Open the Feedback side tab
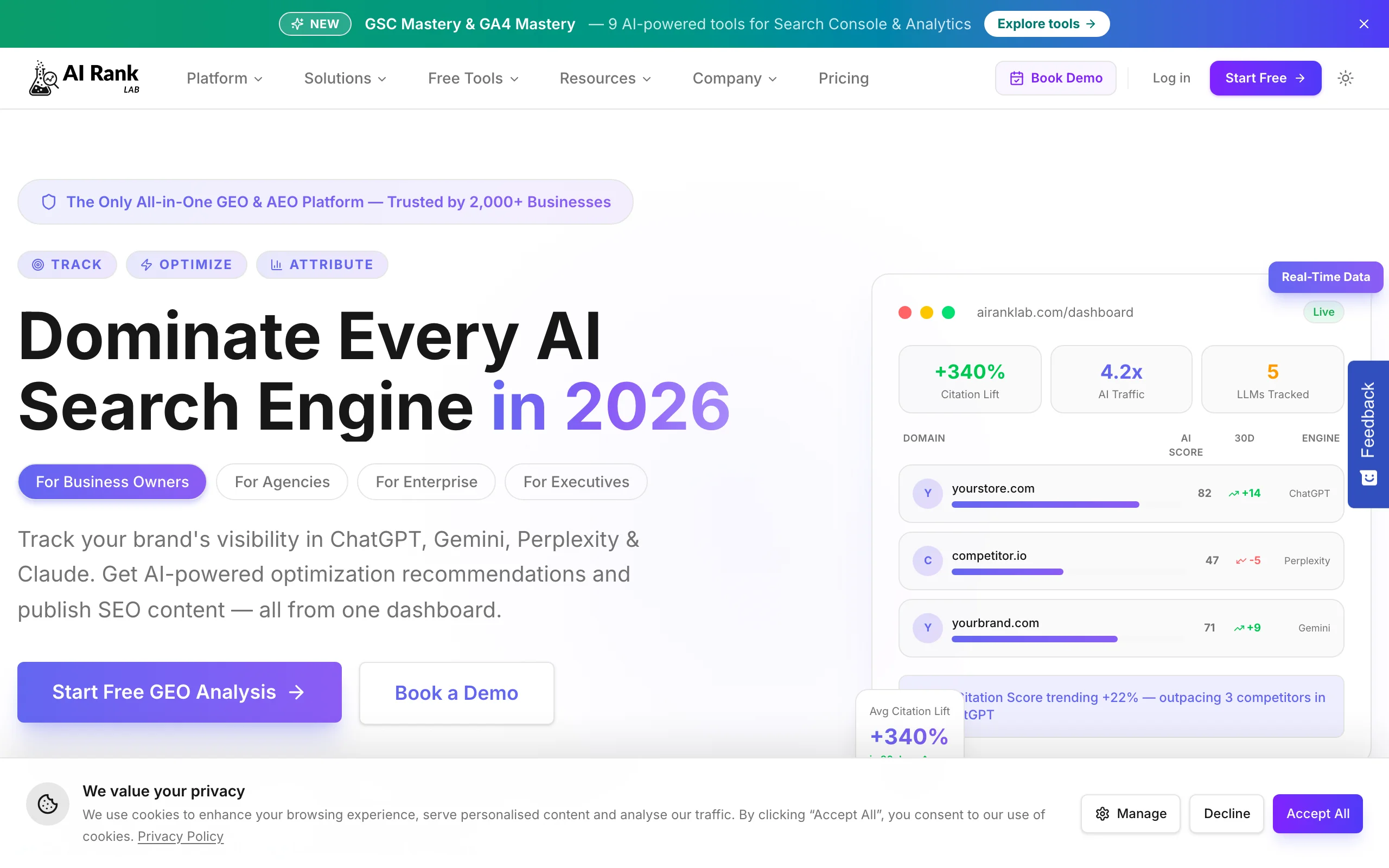This screenshot has height=868, width=1389. click(x=1368, y=434)
